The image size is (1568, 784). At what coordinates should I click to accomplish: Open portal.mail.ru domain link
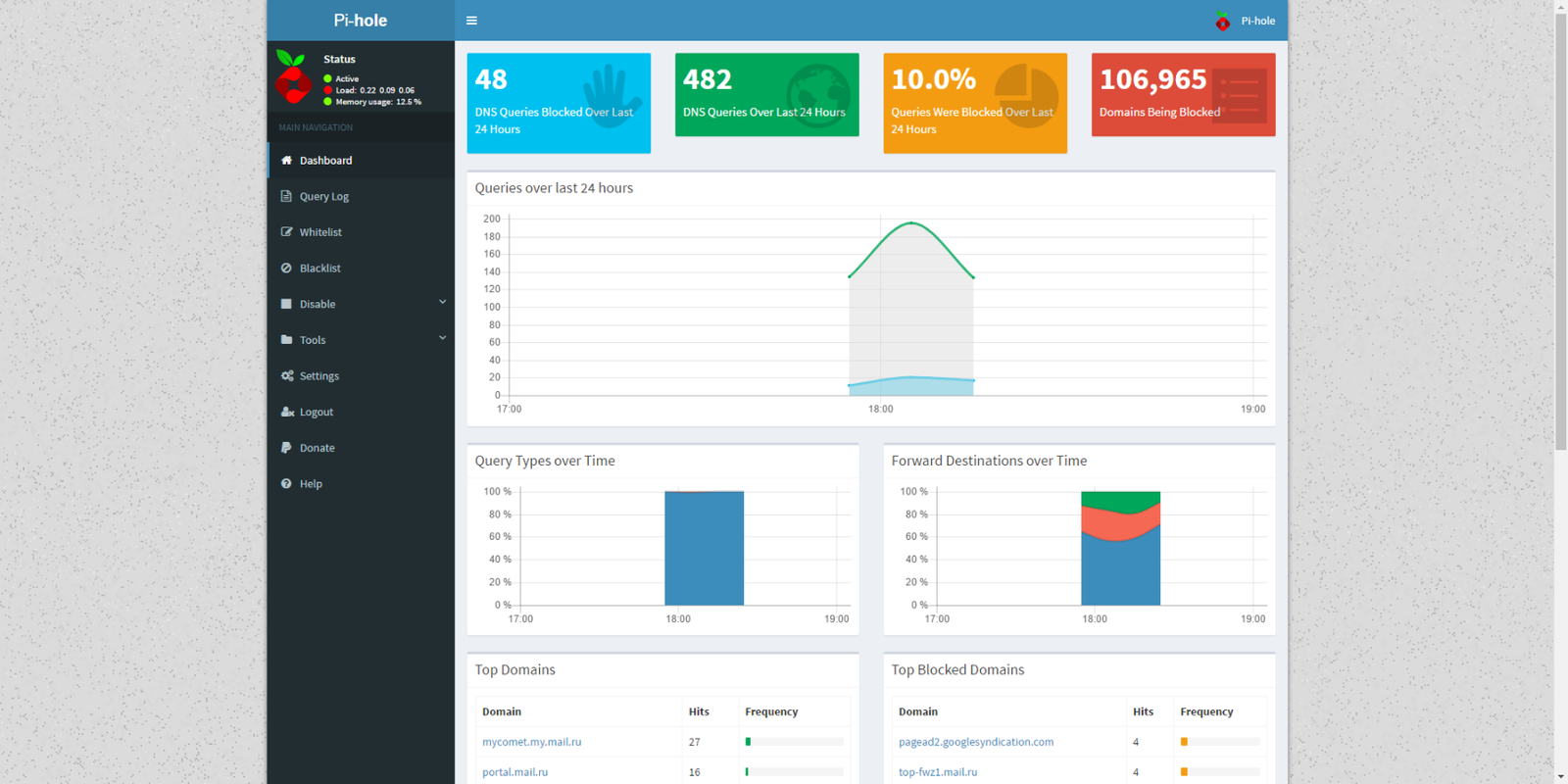(515, 772)
